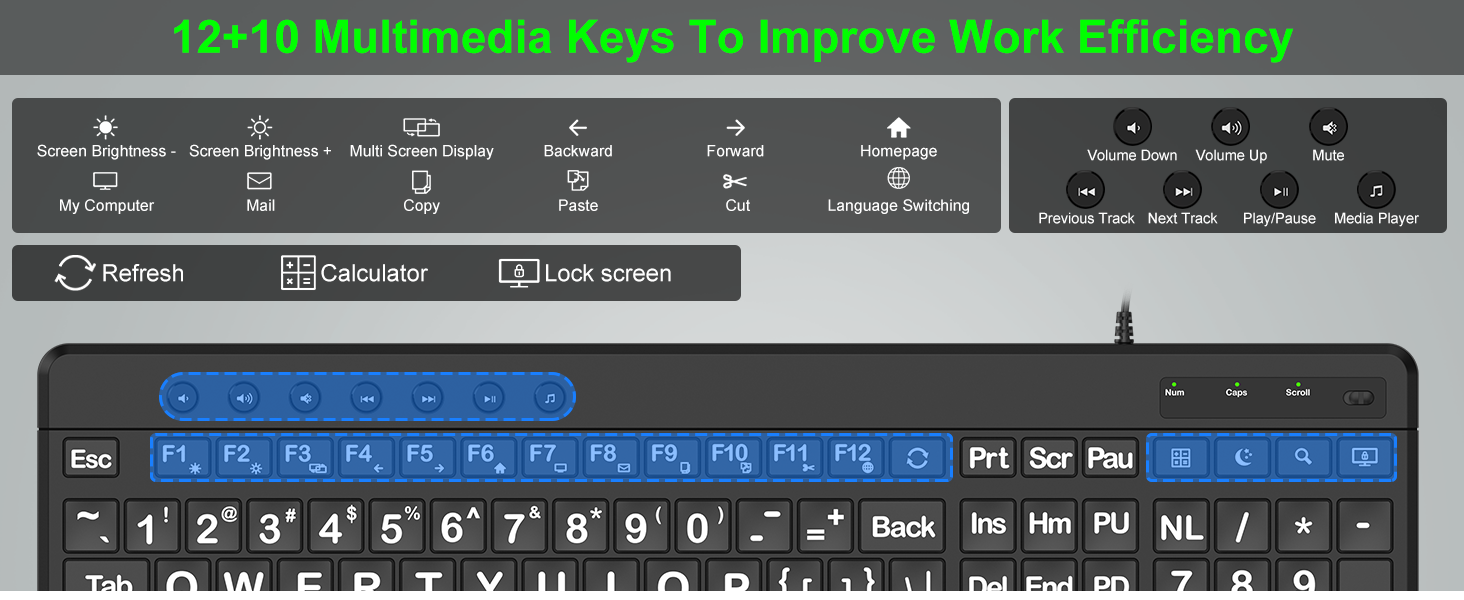The height and width of the screenshot is (600, 1464).
Task: Click the Backward arrow icon in legend
Action: [x=578, y=128]
